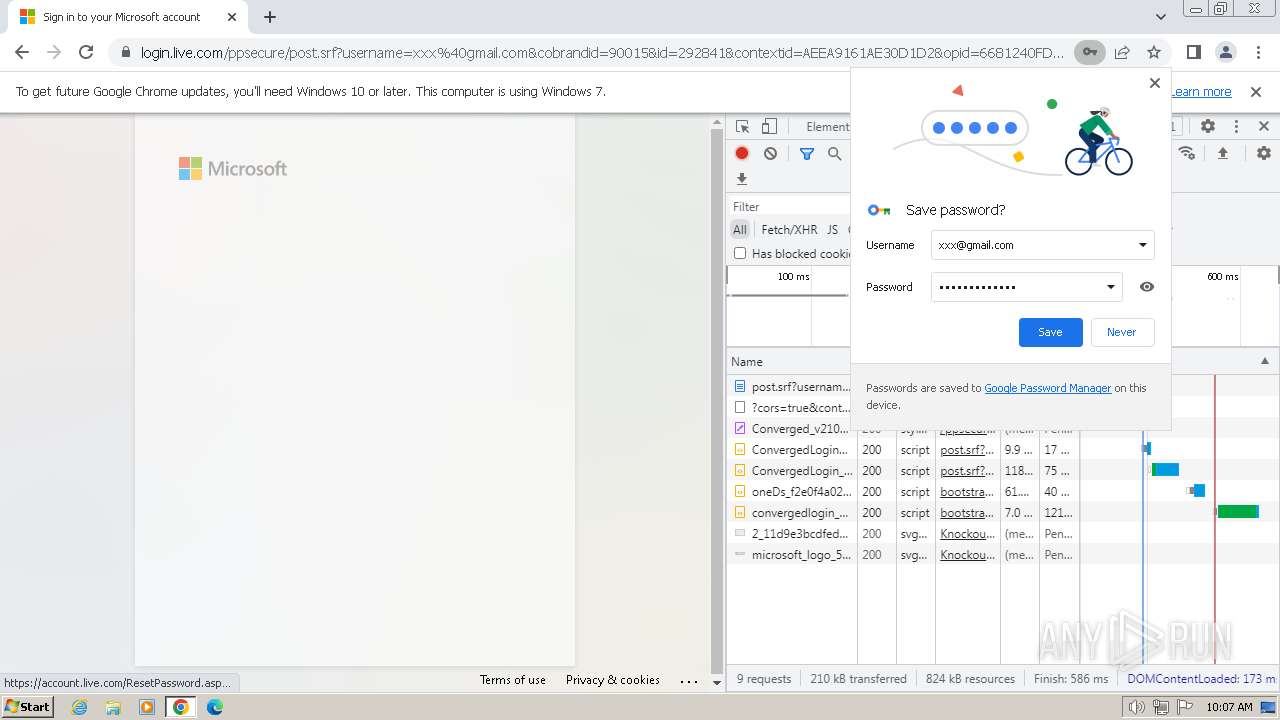Select the oneDs_f2e0f4a02... script request
The image size is (1280, 720).
(791, 491)
